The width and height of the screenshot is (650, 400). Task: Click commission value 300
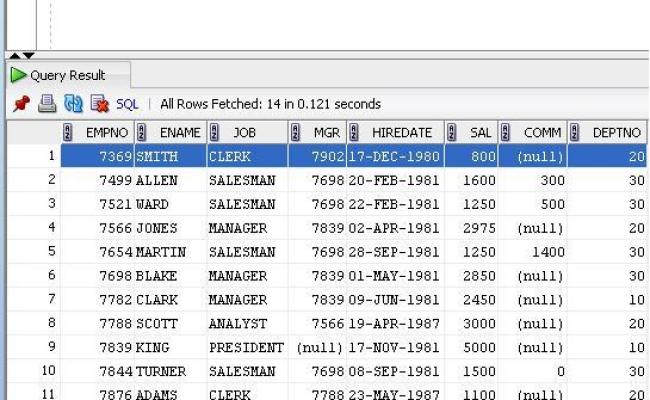point(533,180)
